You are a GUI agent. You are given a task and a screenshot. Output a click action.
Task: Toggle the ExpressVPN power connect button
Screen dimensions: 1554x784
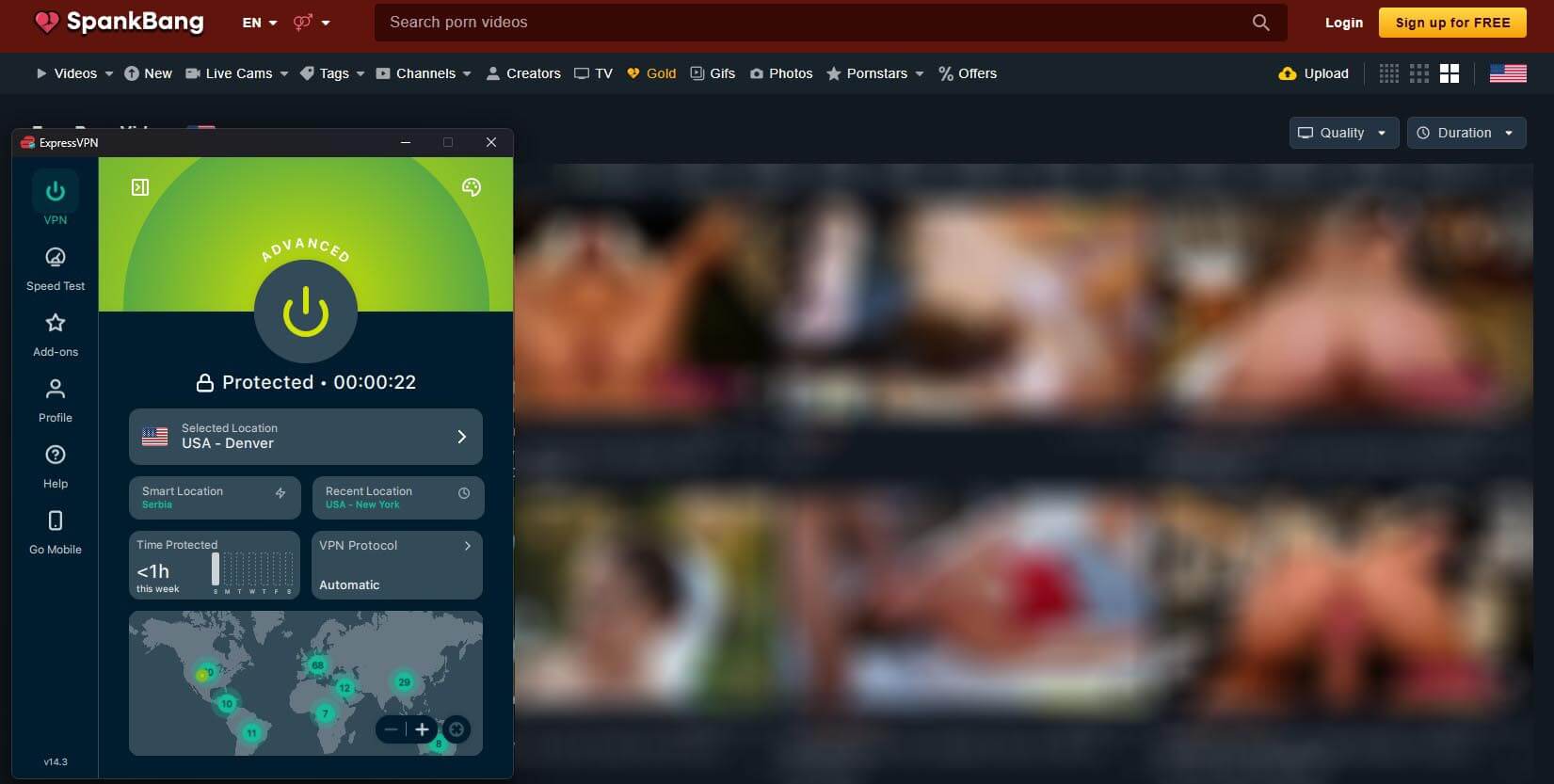pyautogui.click(x=306, y=312)
